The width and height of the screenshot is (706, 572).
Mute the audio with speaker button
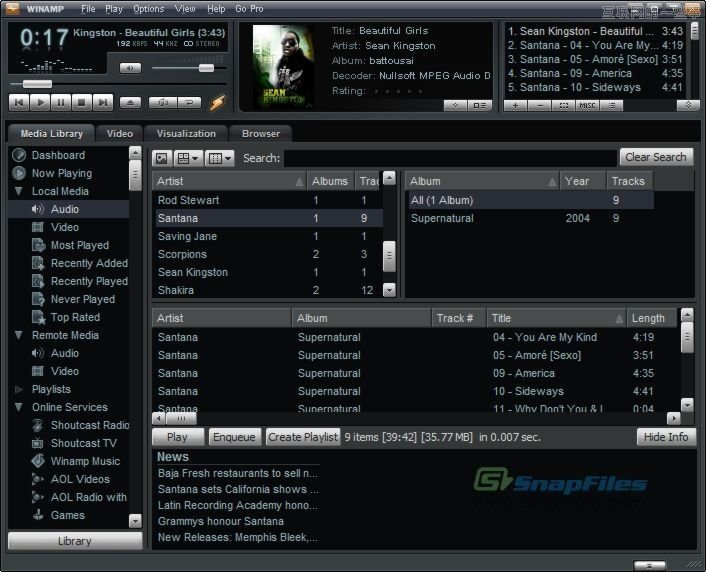(130, 68)
